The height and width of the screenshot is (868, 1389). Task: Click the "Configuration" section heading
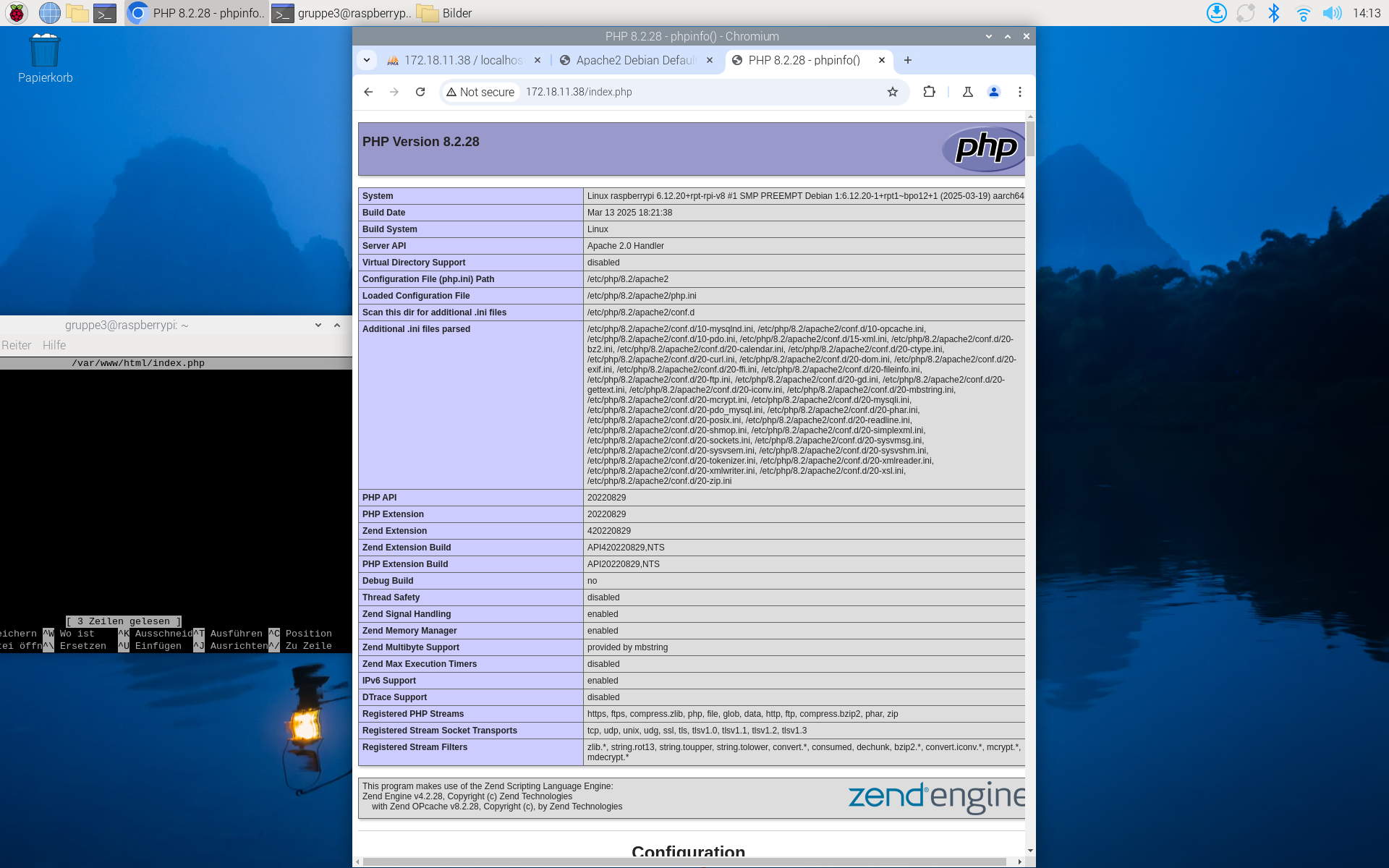688,851
